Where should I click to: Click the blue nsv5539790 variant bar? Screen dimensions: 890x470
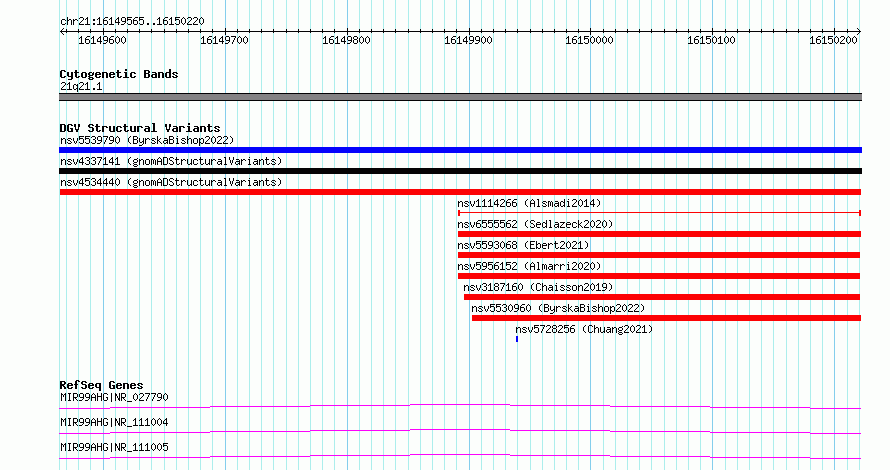(460, 150)
